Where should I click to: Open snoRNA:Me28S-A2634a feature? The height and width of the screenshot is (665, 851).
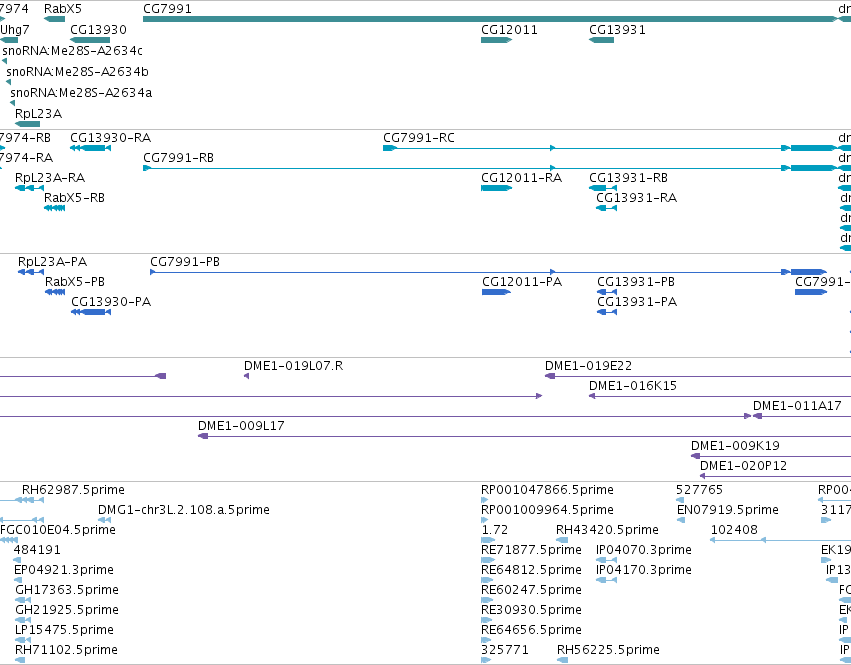click(12, 103)
